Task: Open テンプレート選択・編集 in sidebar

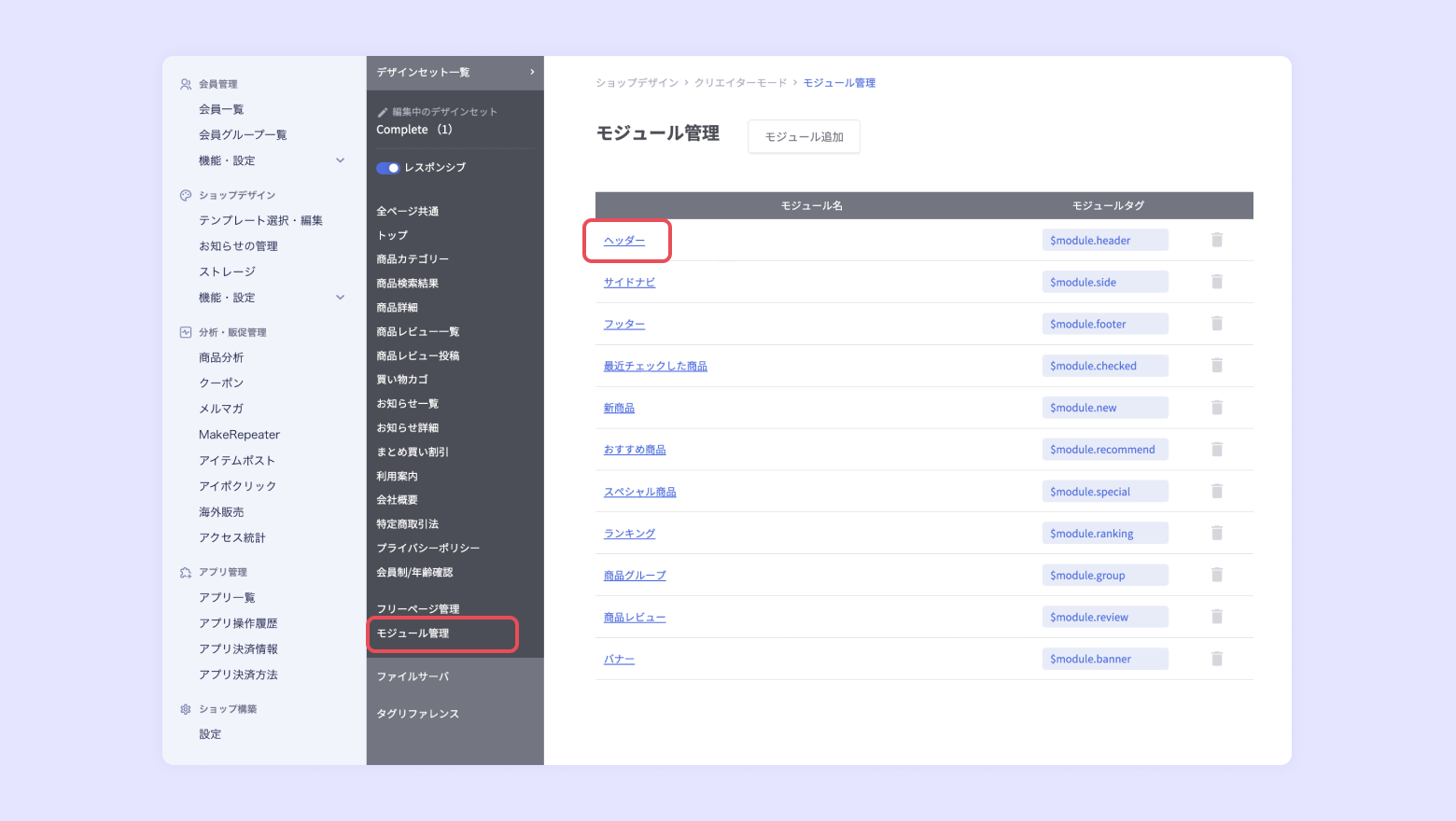Action: [260, 220]
